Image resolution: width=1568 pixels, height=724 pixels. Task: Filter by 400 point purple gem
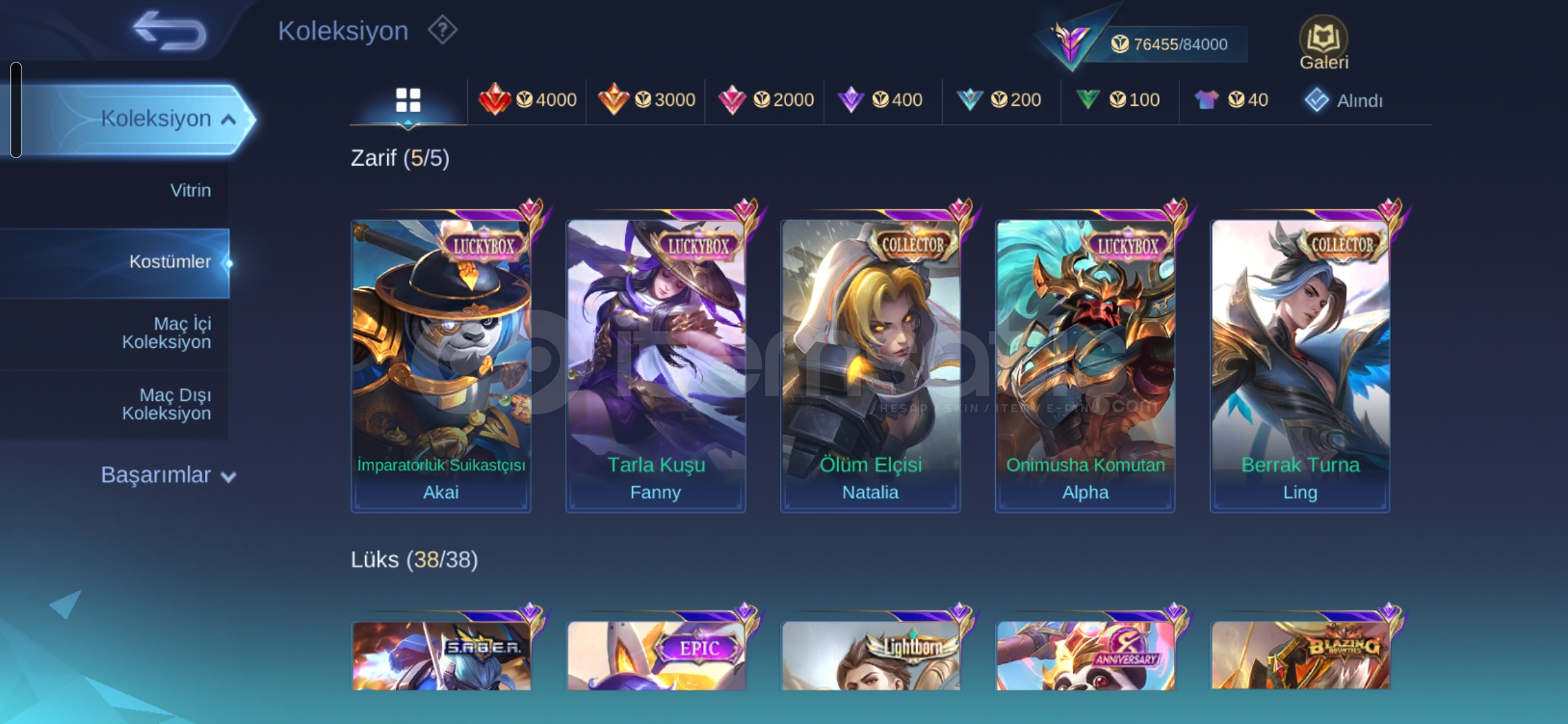pos(880,101)
